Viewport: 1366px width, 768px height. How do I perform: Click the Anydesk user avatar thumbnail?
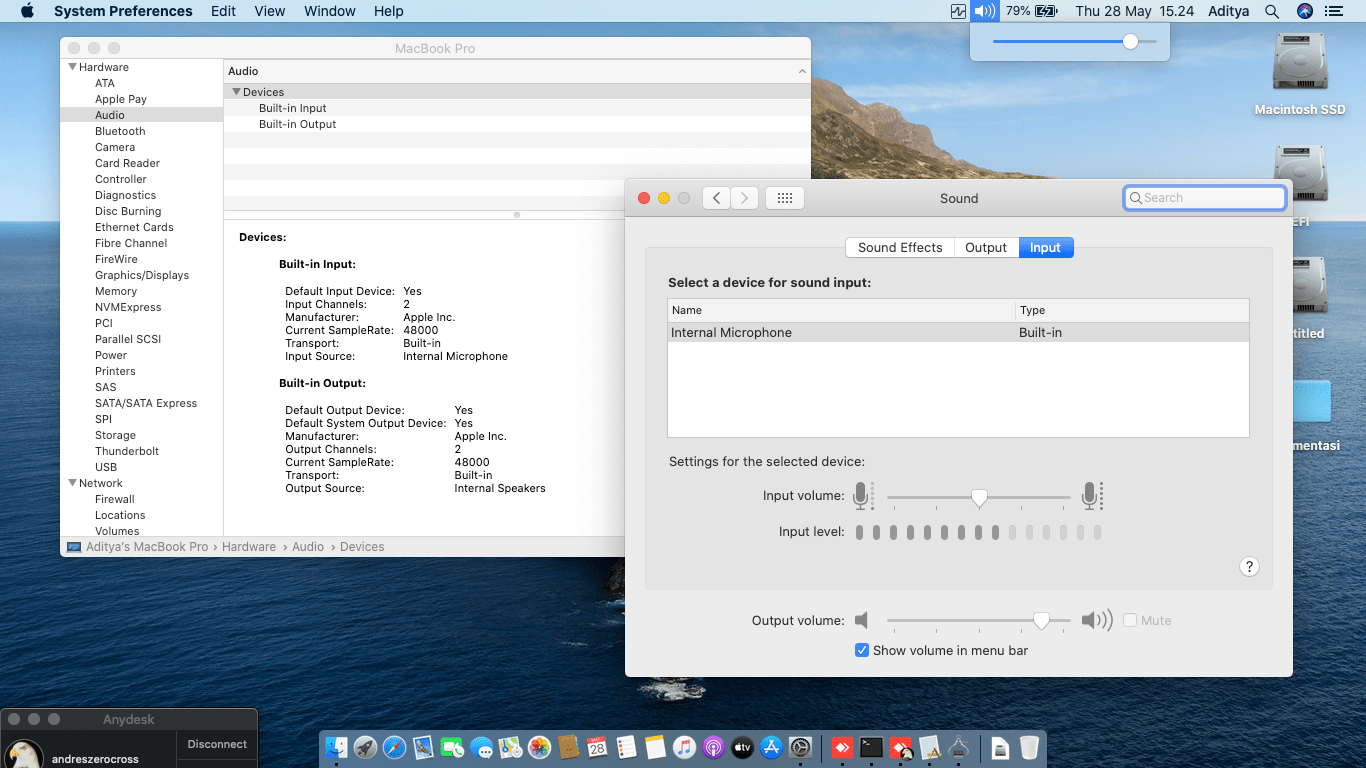point(24,755)
